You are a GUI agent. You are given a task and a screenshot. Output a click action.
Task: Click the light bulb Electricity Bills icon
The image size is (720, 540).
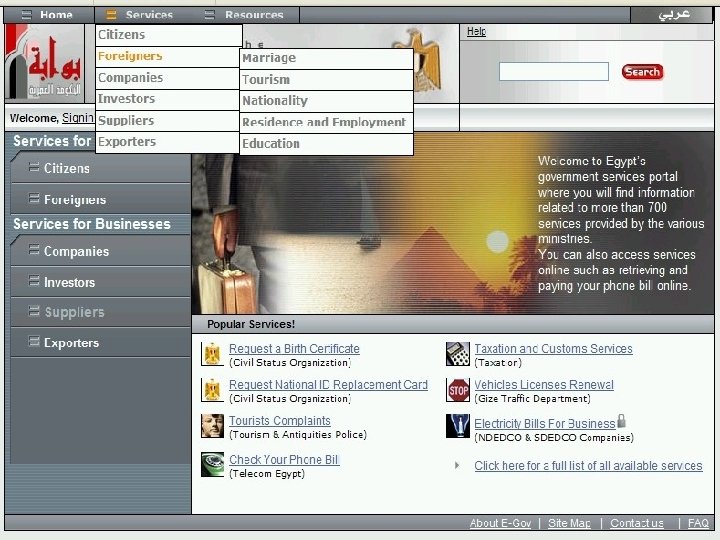coord(458,426)
